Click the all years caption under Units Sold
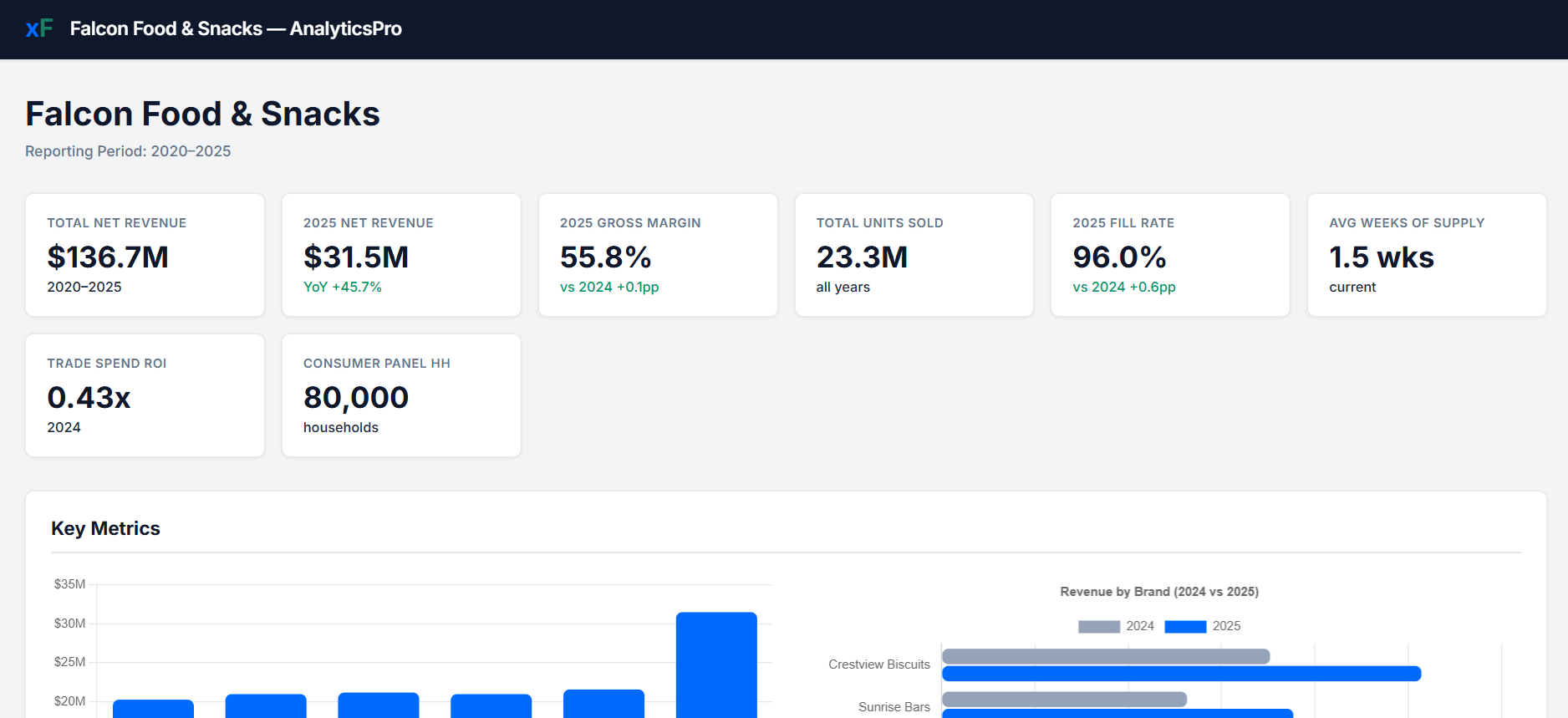 click(843, 287)
